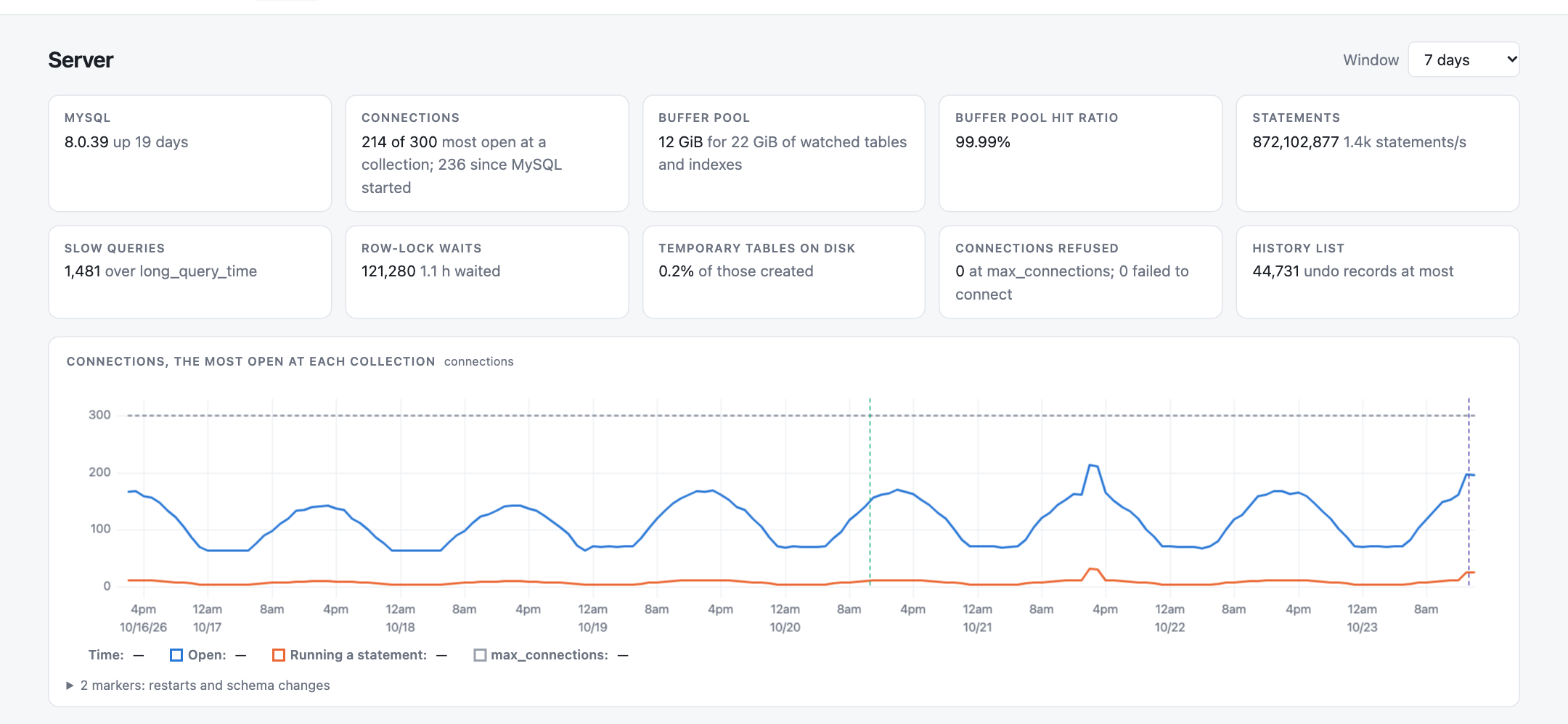Click the 'Time:' legend label
The width and height of the screenshot is (1568, 724).
point(106,655)
